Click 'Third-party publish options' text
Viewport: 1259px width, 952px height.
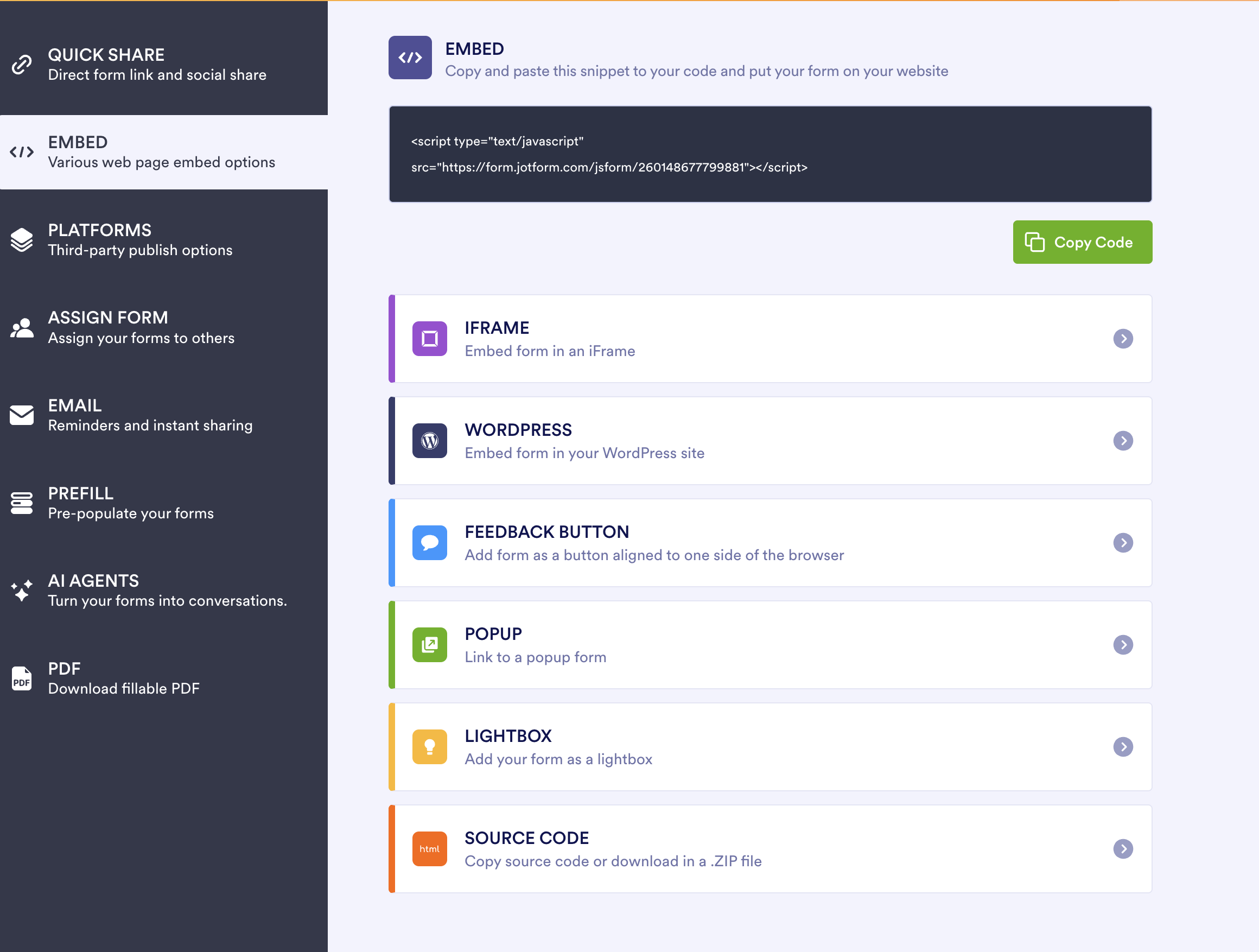coord(140,251)
